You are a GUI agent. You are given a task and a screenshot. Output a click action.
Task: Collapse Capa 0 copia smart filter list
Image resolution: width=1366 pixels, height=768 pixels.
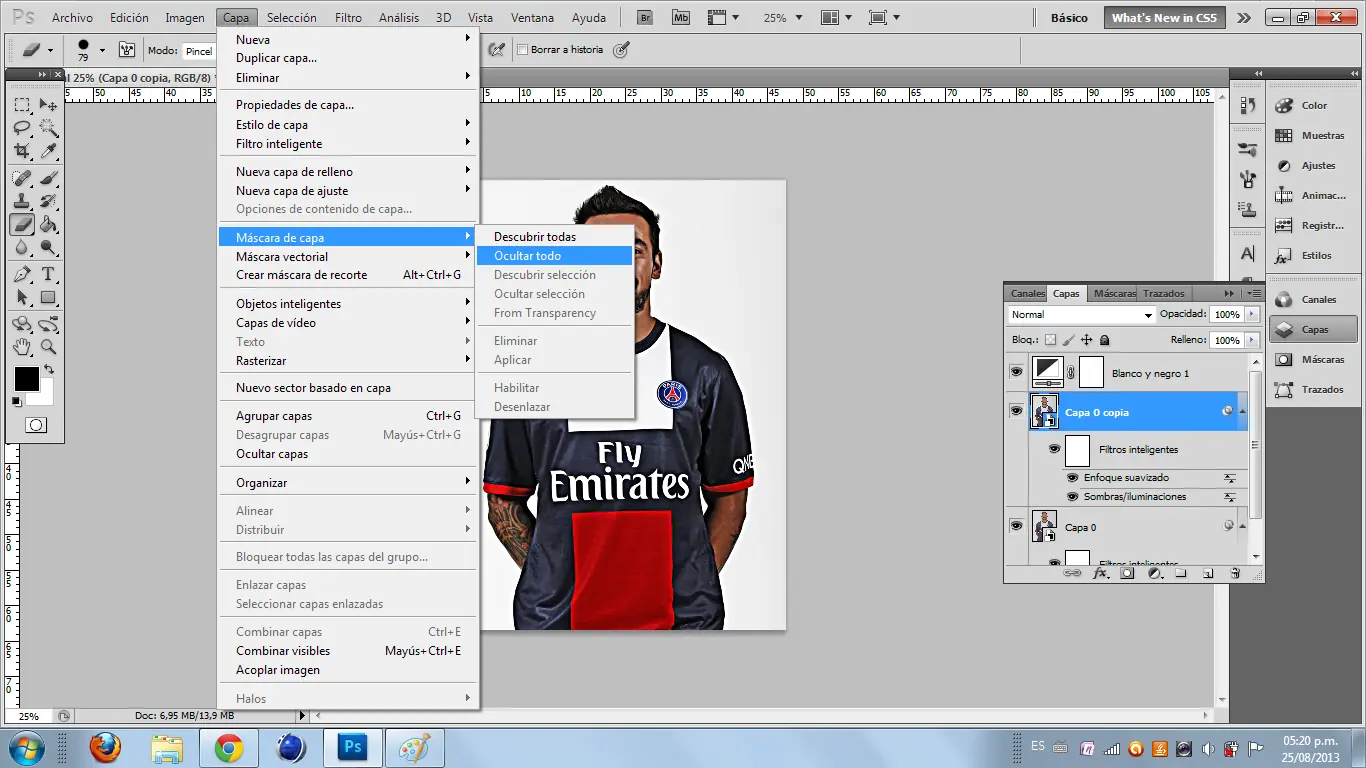click(1242, 411)
